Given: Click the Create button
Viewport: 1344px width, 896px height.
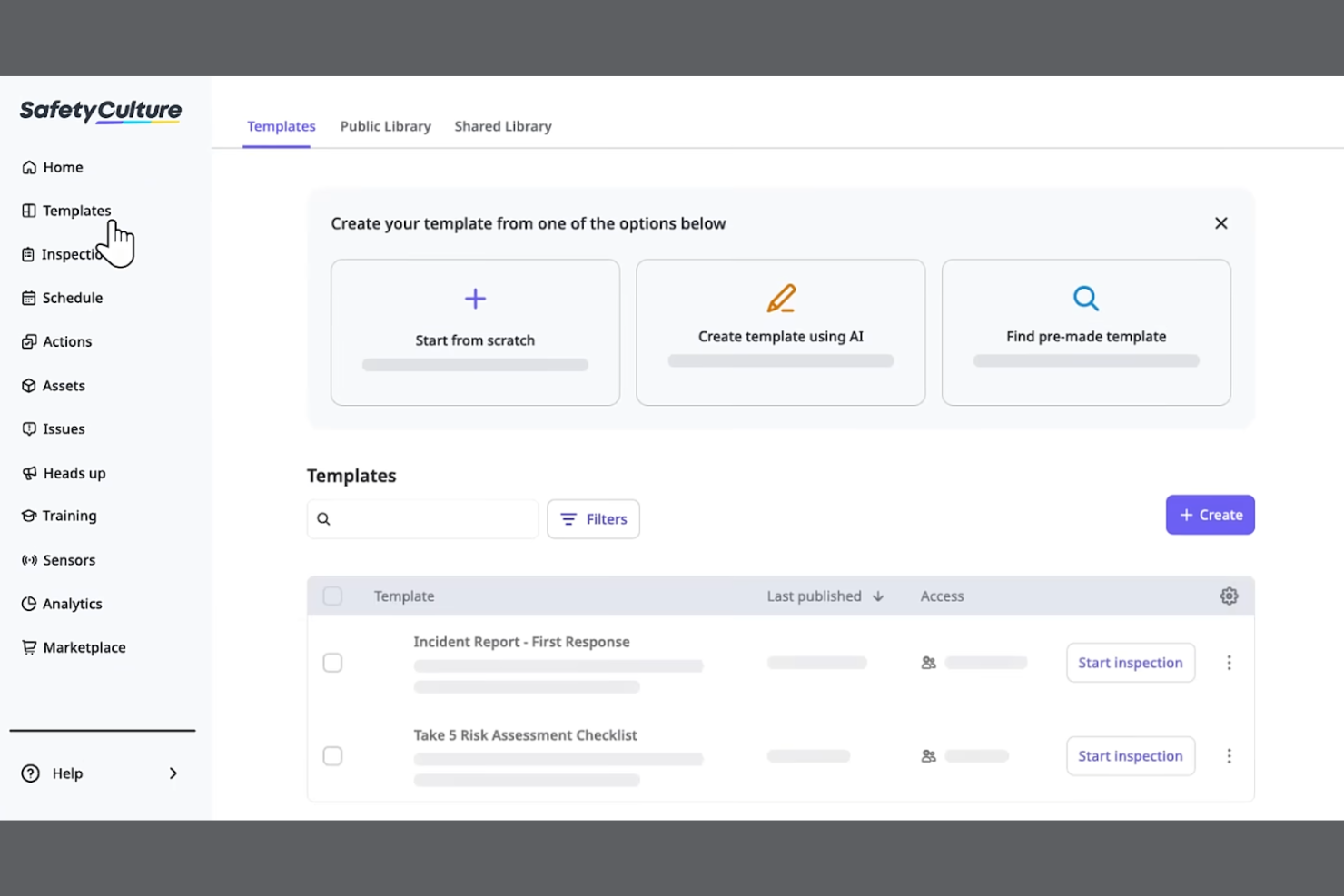Looking at the screenshot, I should click(1210, 515).
